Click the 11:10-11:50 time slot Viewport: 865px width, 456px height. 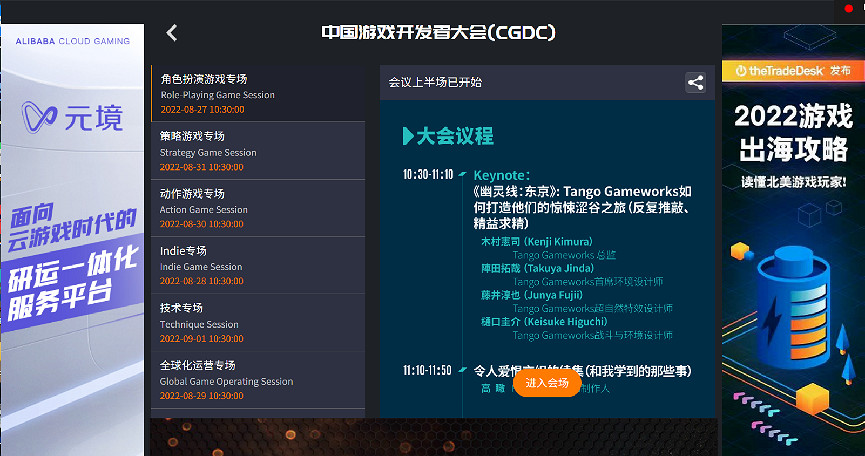click(427, 370)
